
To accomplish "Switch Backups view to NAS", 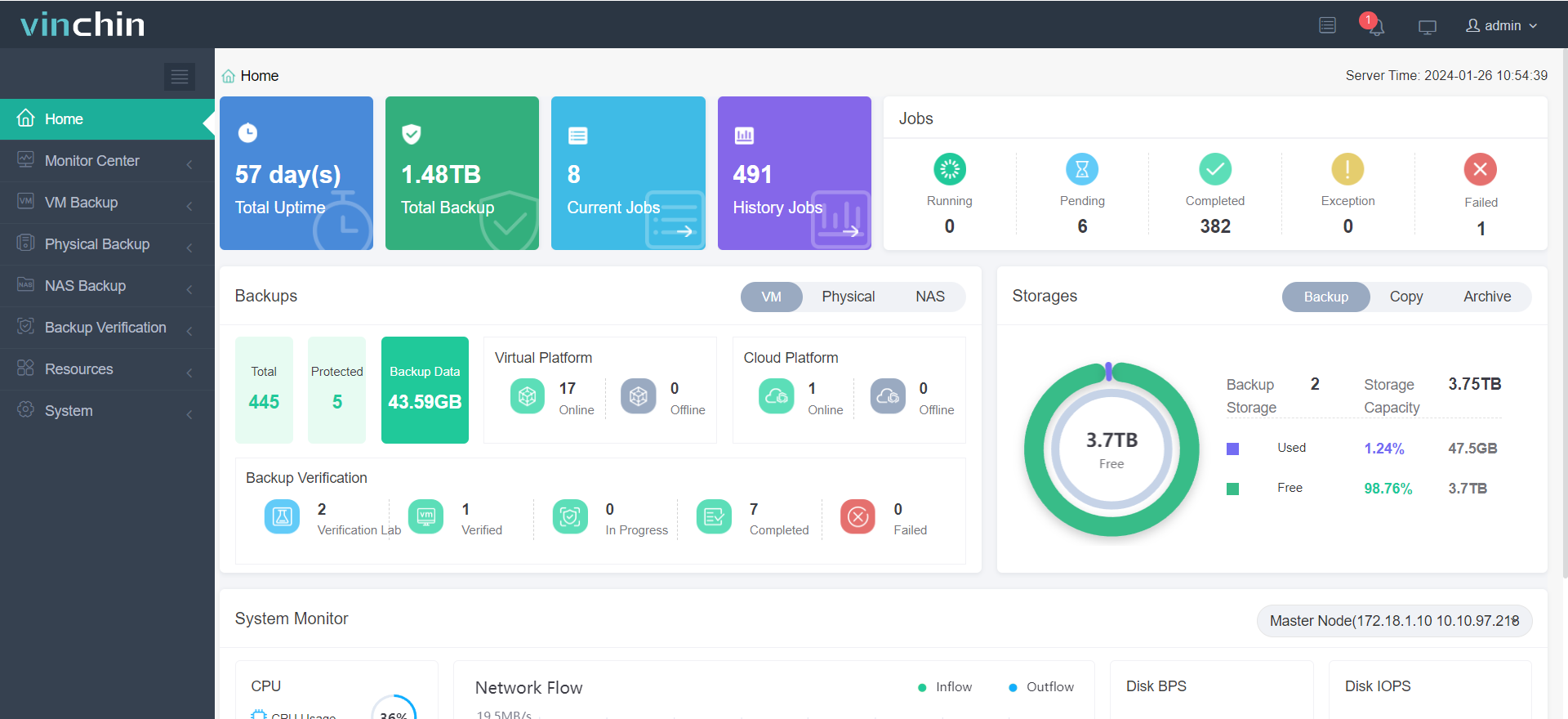I will coord(930,297).
